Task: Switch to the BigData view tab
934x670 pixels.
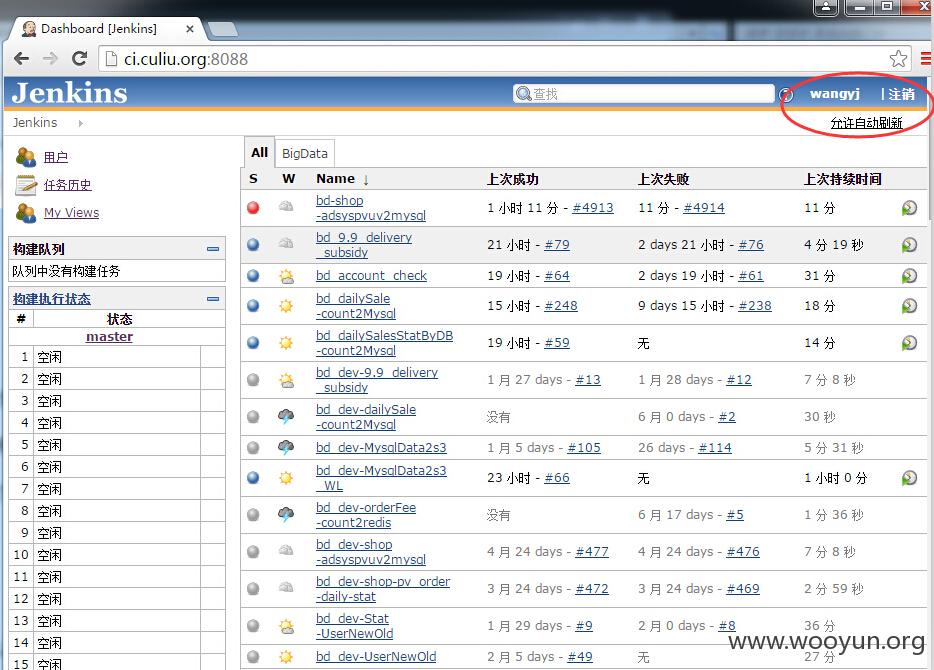Action: click(x=304, y=154)
